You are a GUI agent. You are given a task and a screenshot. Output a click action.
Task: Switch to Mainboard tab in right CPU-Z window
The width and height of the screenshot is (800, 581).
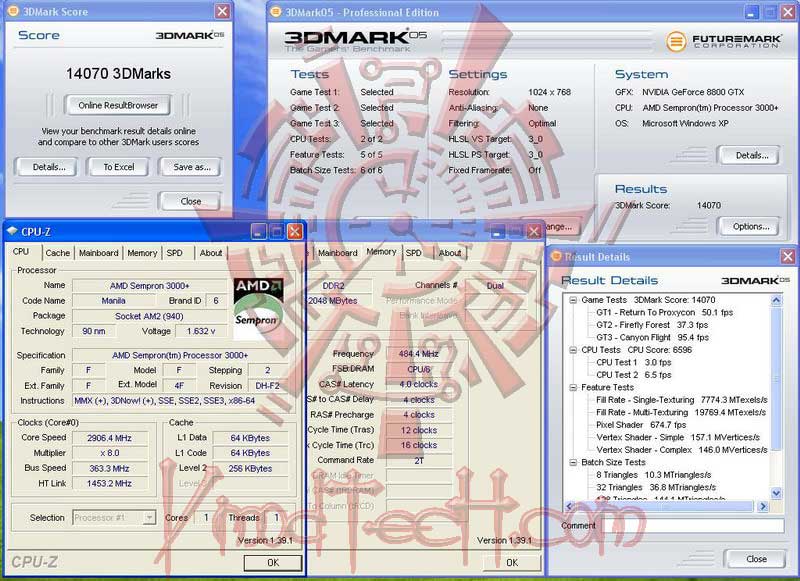[337, 253]
